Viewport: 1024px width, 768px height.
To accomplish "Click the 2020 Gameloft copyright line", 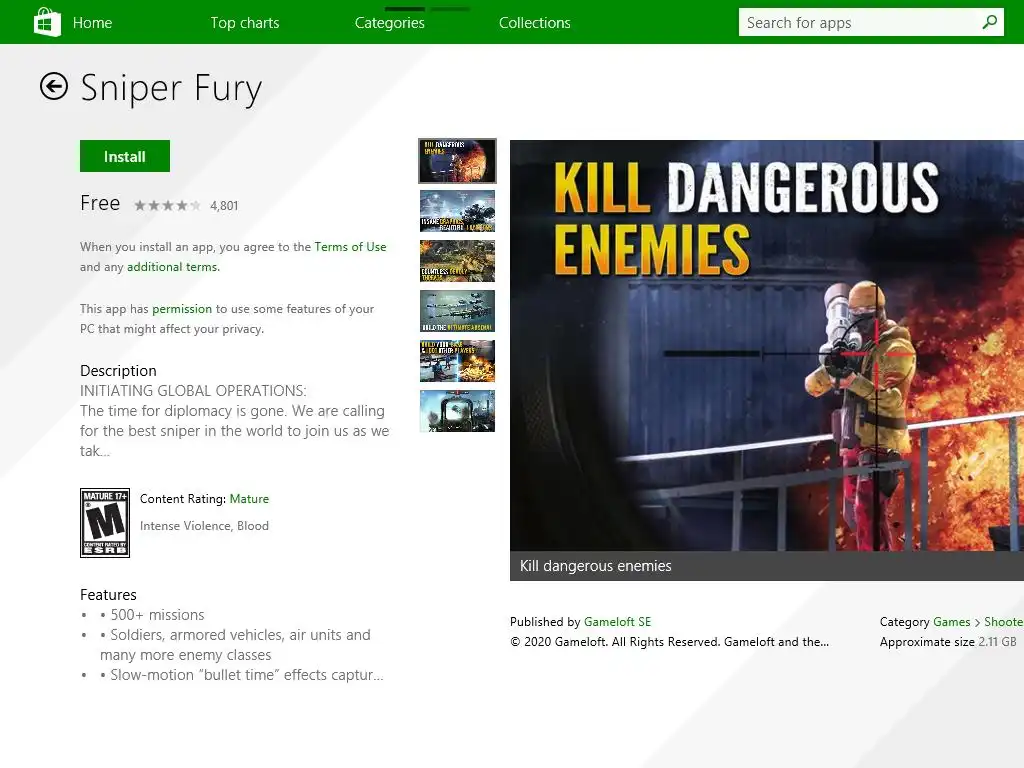I will point(669,642).
